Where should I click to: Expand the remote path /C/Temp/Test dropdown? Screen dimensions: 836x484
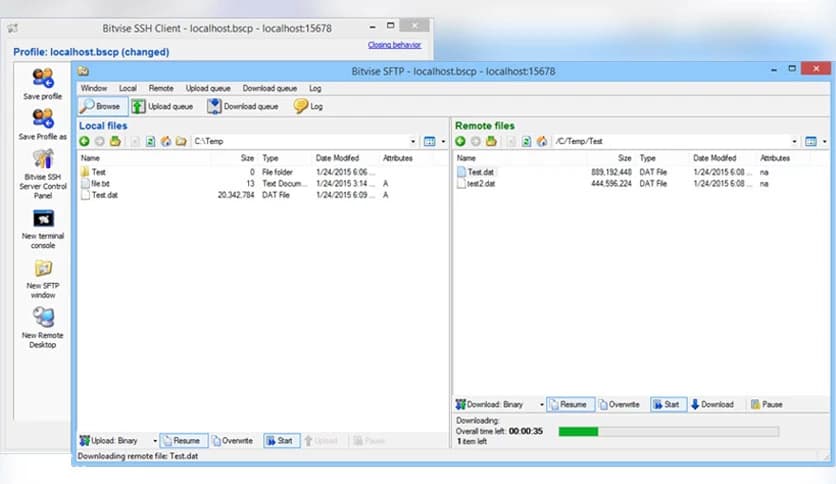point(794,141)
